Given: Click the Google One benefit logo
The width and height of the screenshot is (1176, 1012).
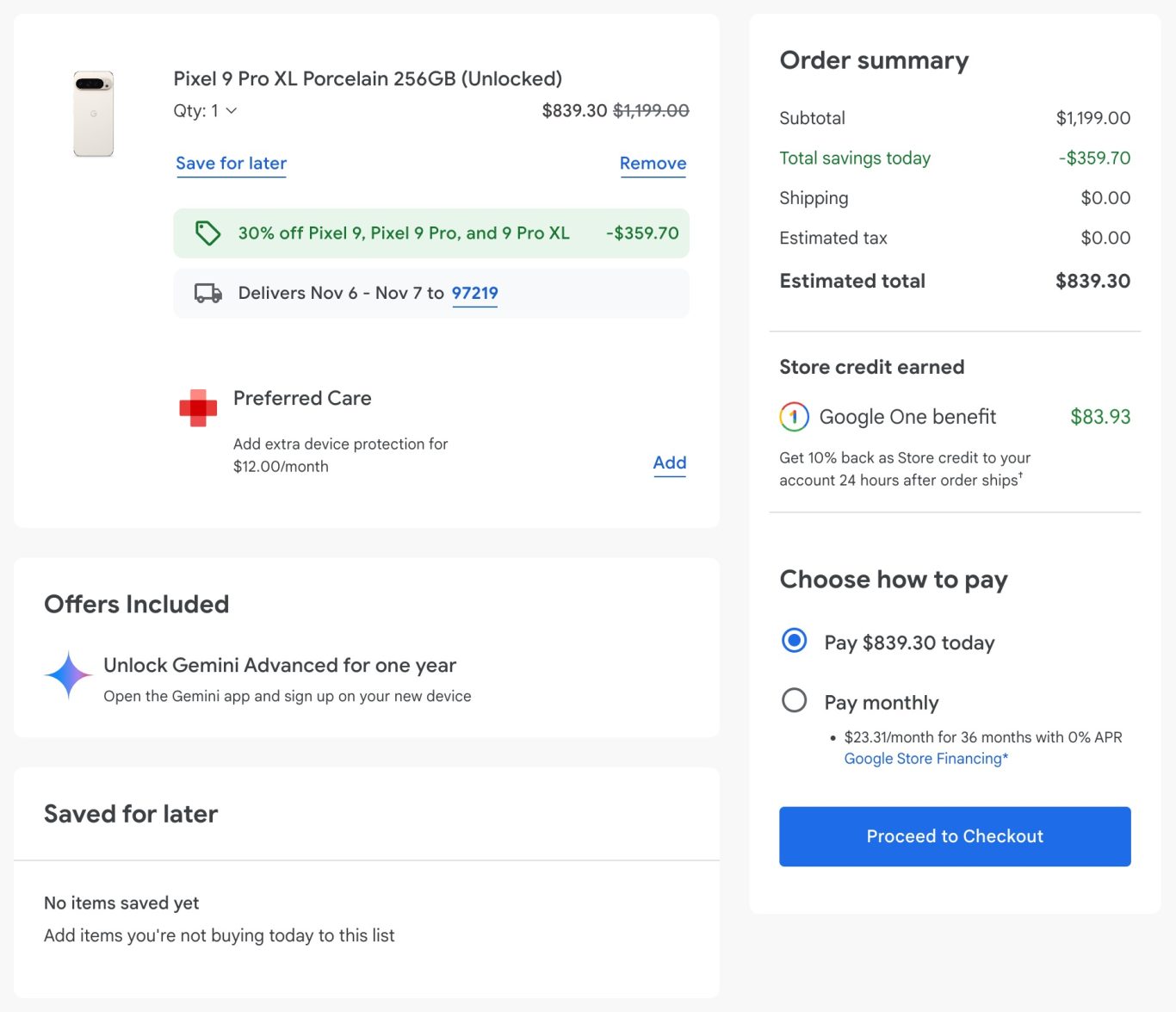Looking at the screenshot, I should pos(794,417).
